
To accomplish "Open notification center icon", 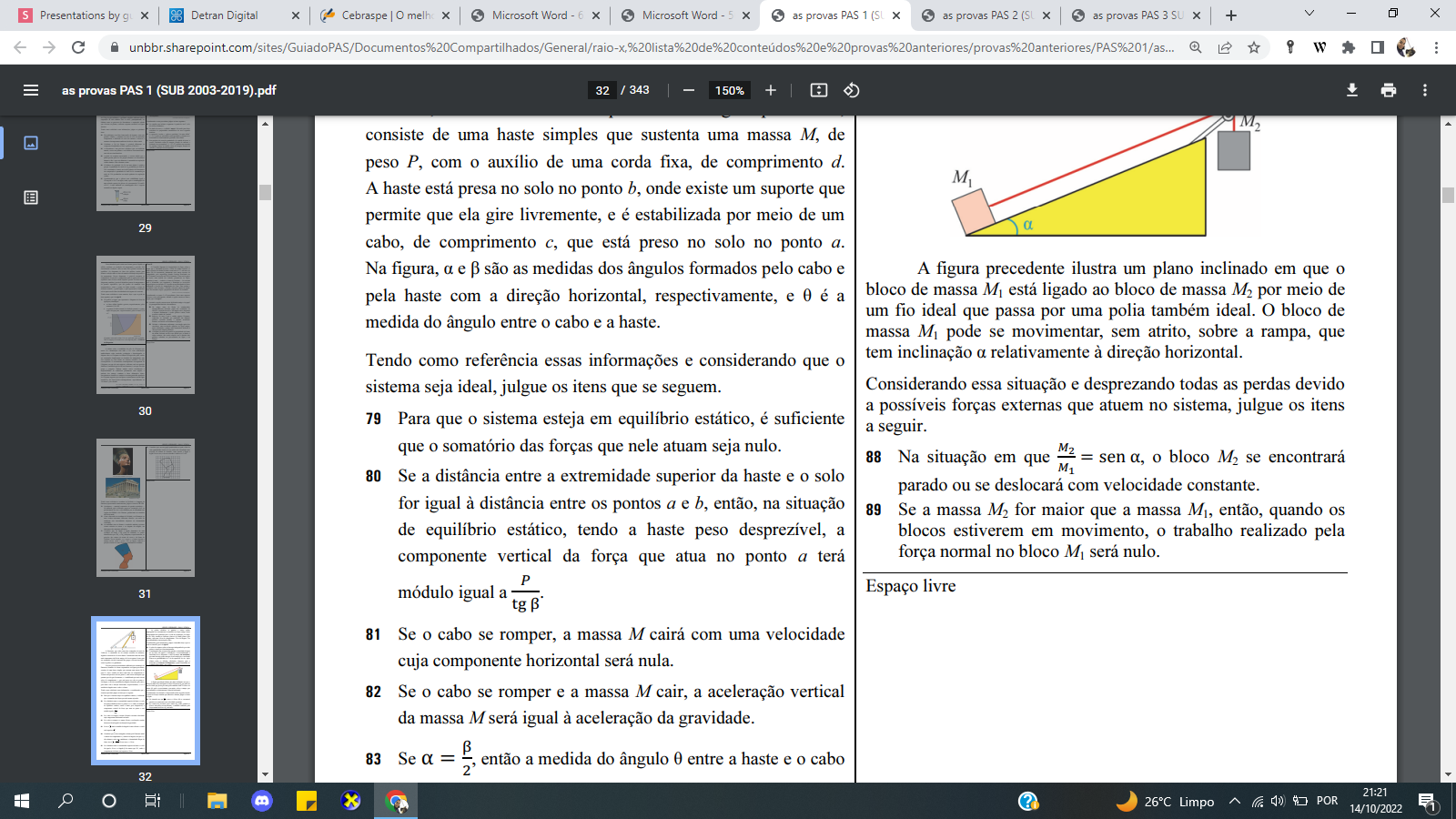I will click(1427, 801).
